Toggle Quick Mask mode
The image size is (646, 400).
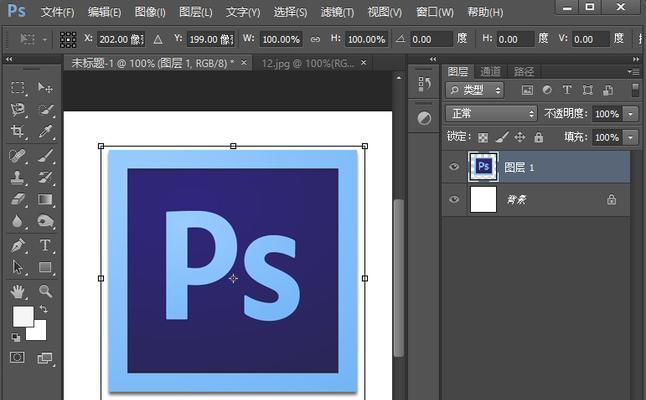click(17, 357)
